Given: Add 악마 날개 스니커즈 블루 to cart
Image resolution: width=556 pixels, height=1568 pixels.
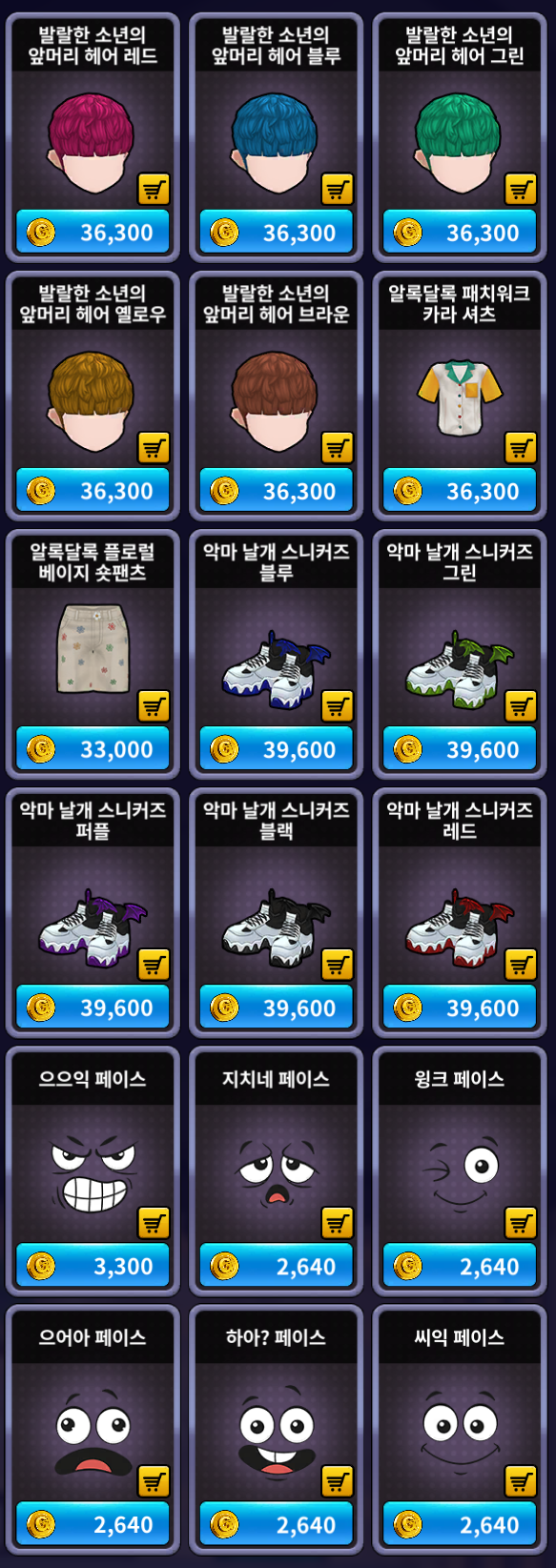Looking at the screenshot, I should pos(337,705).
